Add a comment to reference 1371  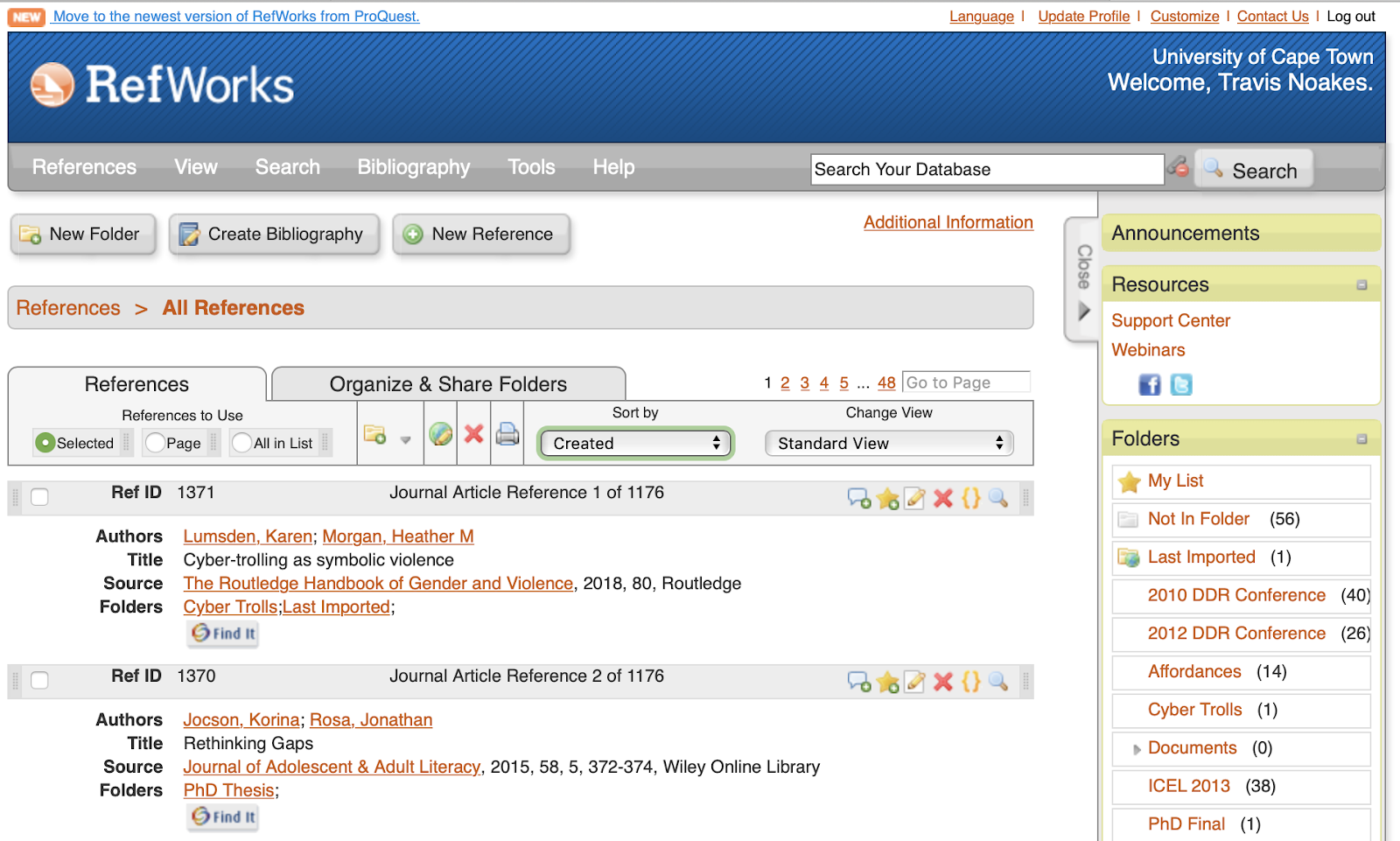tap(860, 498)
